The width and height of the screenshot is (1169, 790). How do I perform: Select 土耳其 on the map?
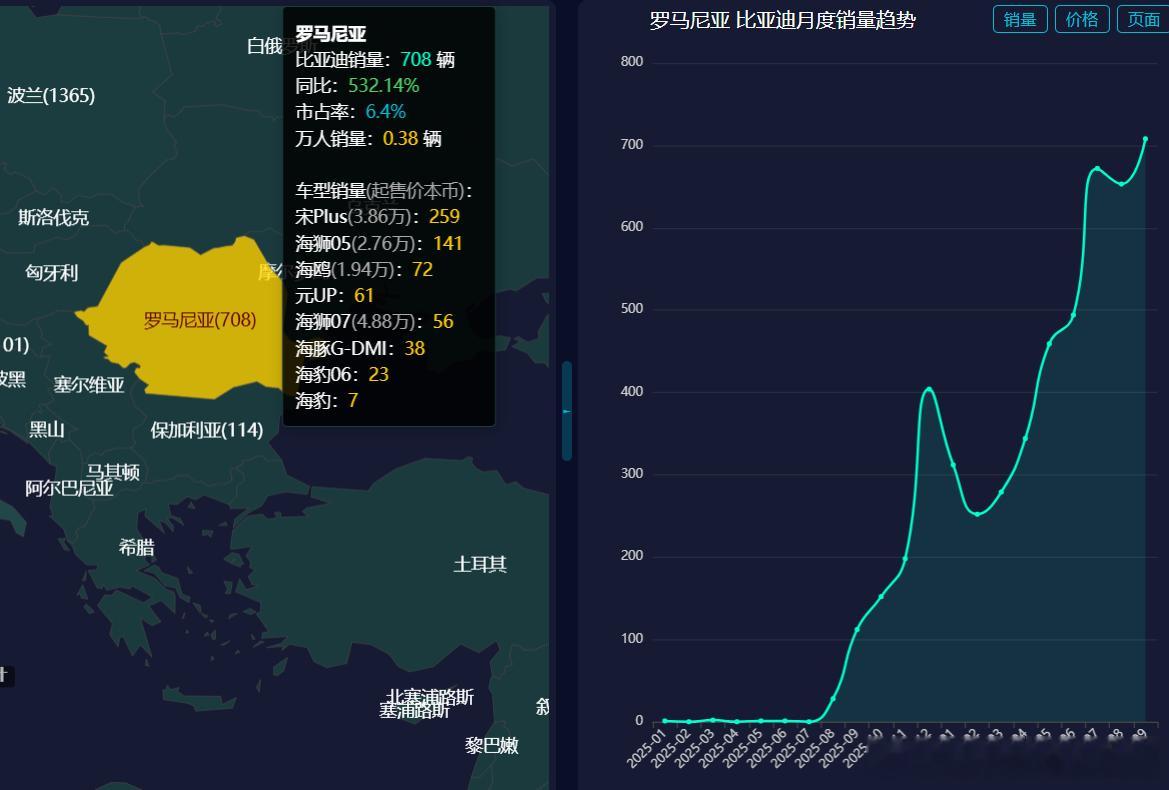[480, 564]
